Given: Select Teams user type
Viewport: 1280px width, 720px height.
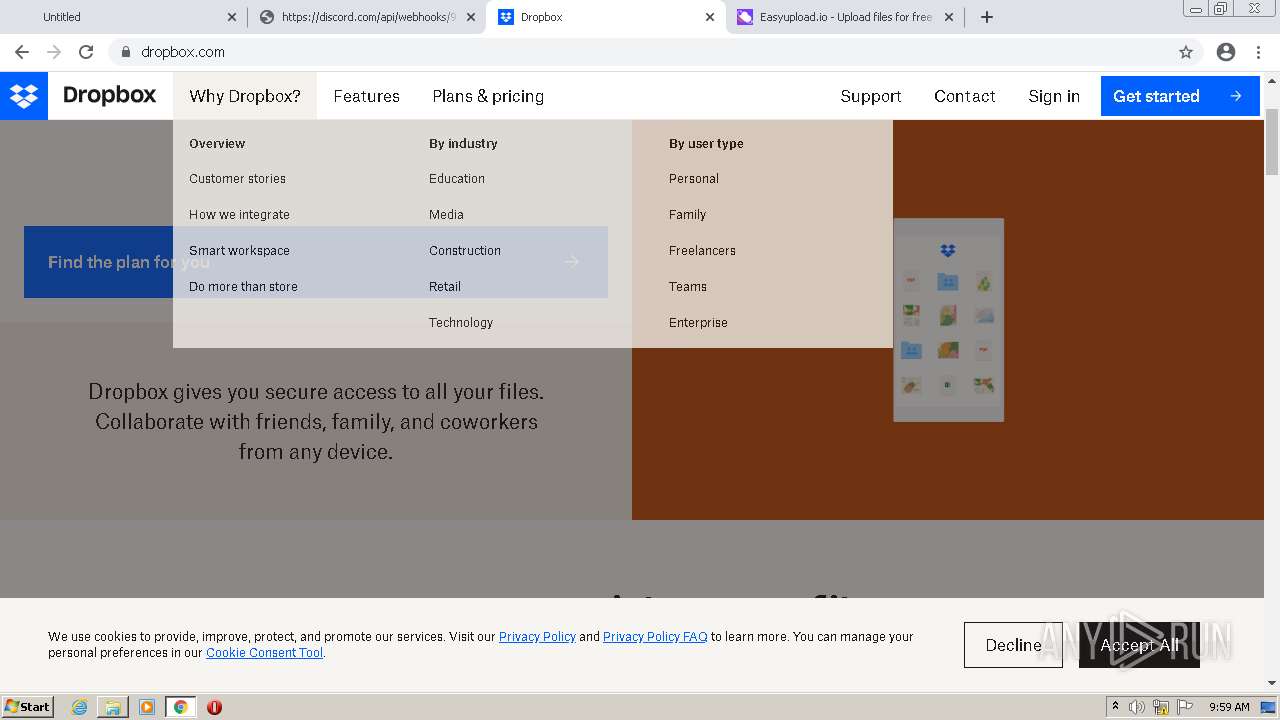Looking at the screenshot, I should click(x=688, y=286).
